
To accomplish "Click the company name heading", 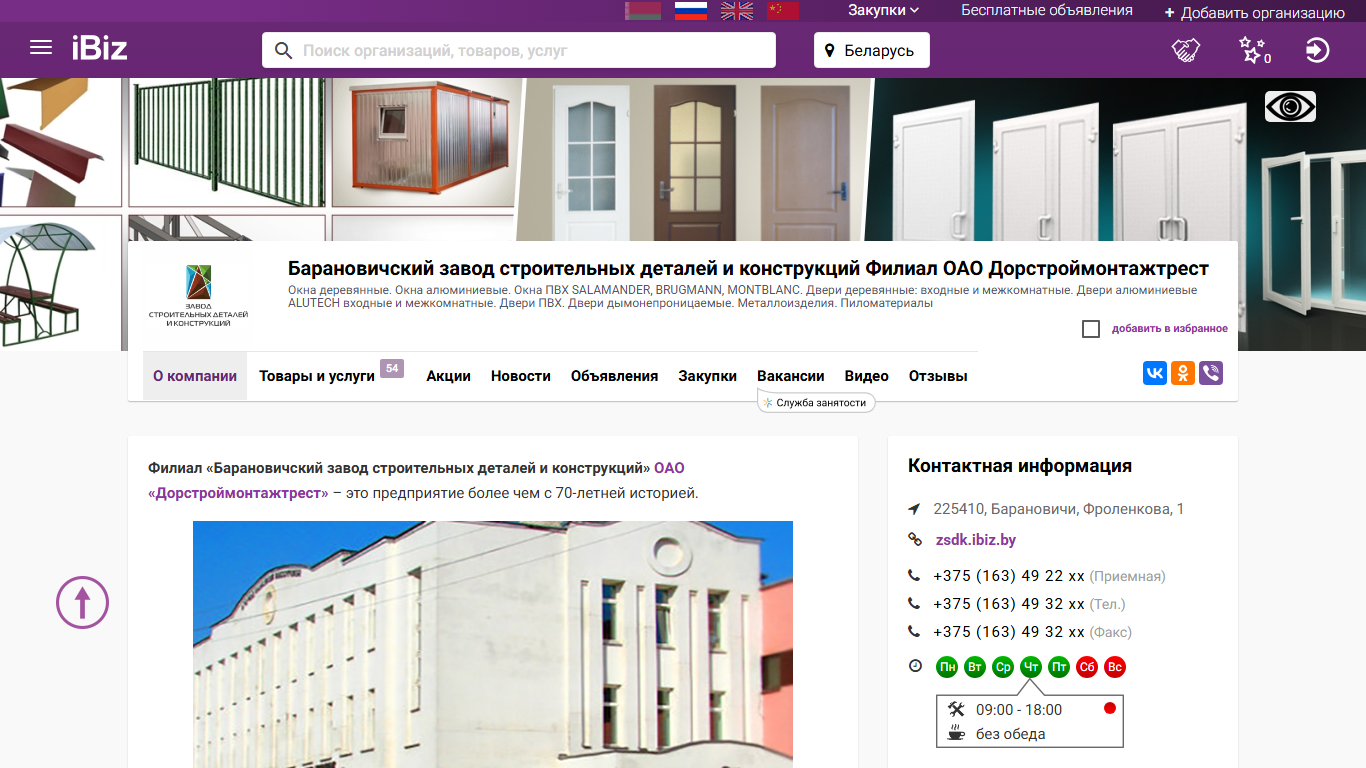I will pos(748,269).
